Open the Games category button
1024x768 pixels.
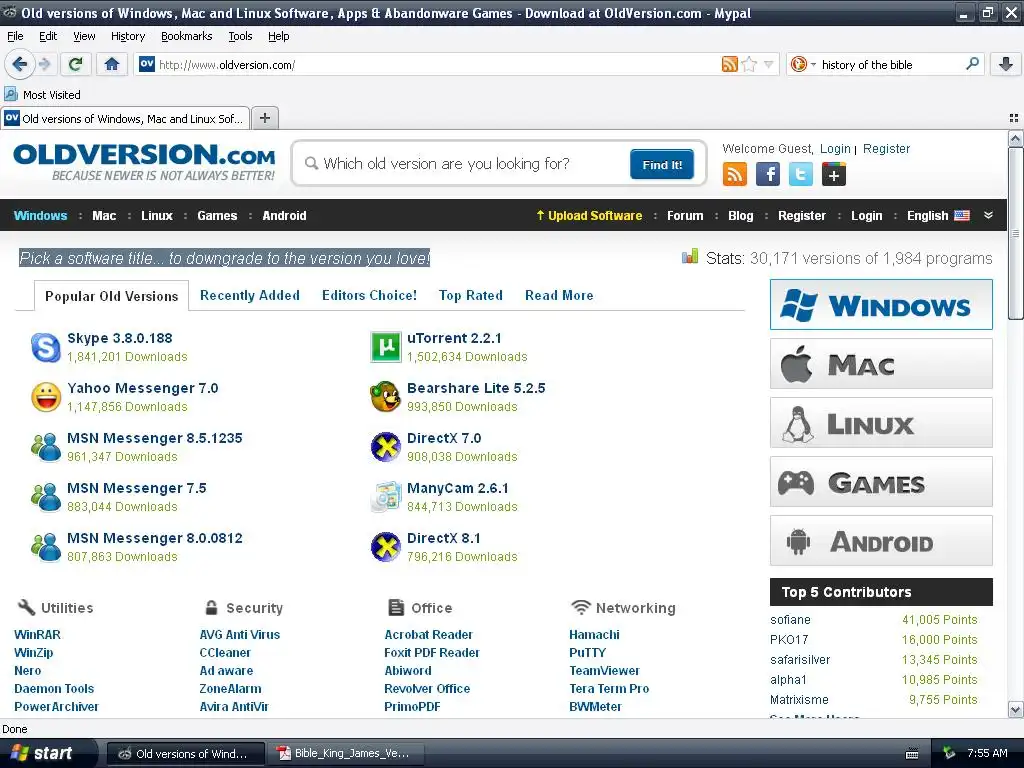(881, 482)
